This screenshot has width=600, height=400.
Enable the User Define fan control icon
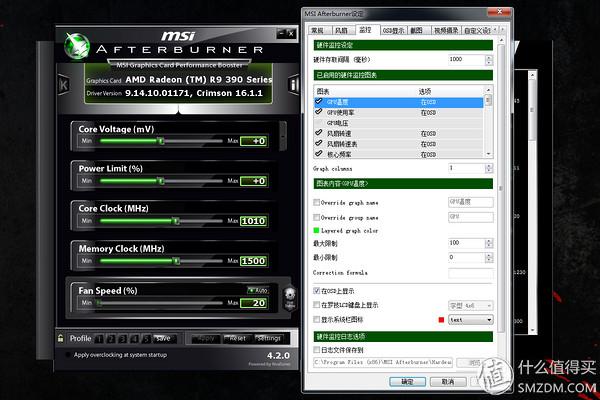(x=290, y=298)
